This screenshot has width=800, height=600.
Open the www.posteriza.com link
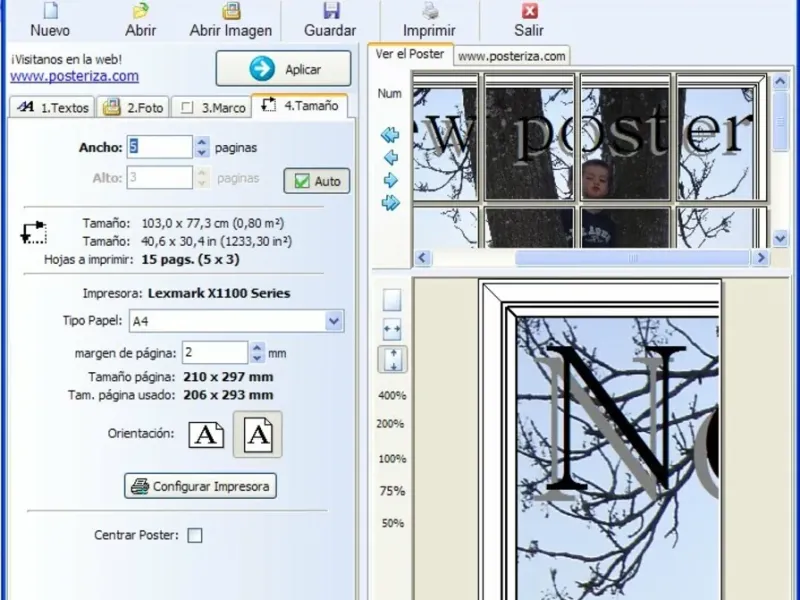[x=74, y=76]
